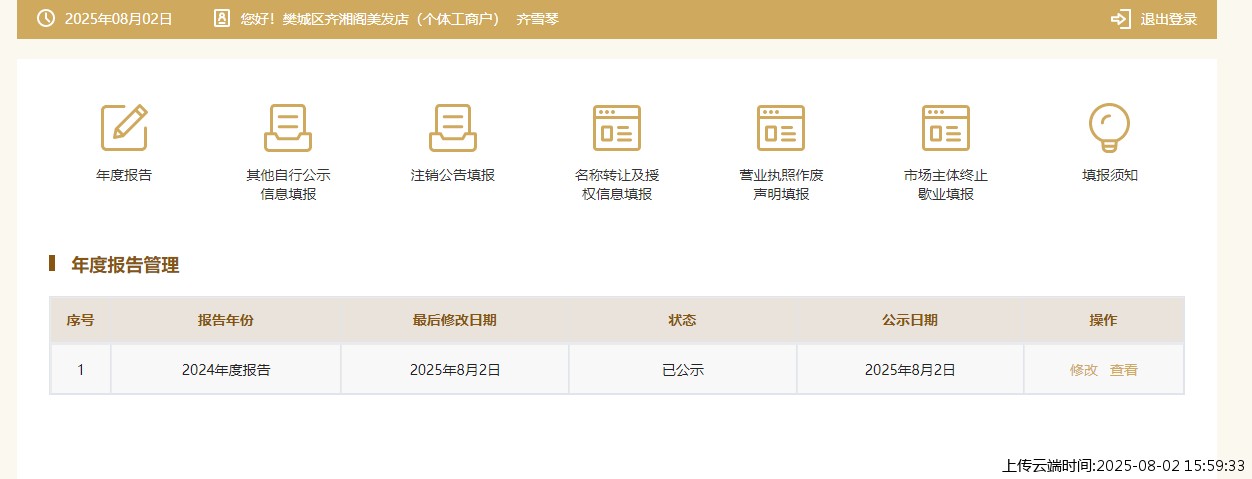Click the date 2025年08月02日 in header
This screenshot has height=479, width=1252.
point(119,19)
